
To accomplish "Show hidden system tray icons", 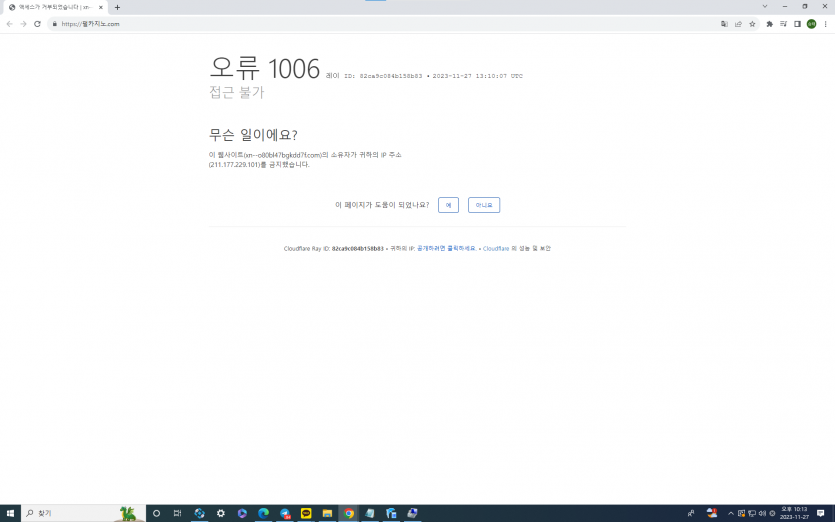I will 730,513.
